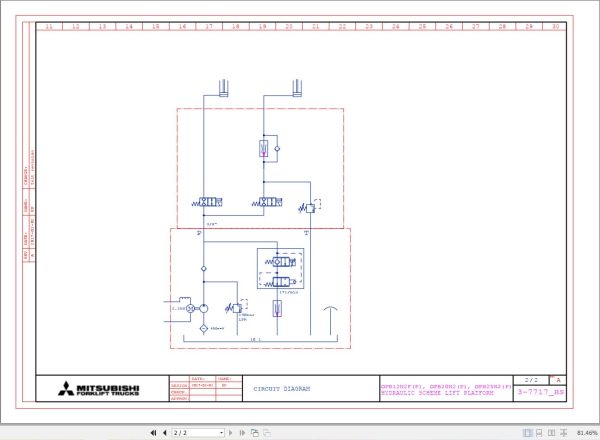Click the drawing number 3-7717_HS
600x440 pixels.
pyautogui.click(x=540, y=392)
